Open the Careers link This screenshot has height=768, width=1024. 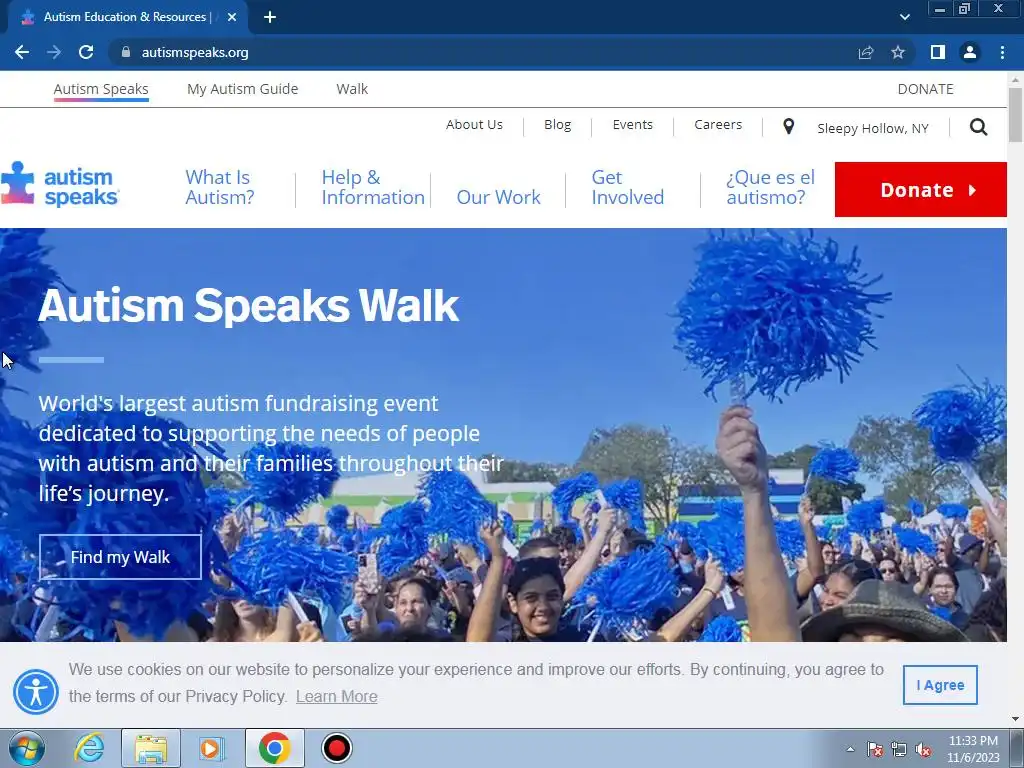718,125
